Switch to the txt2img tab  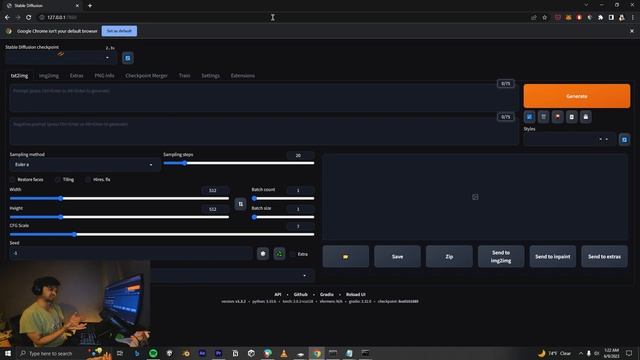pyautogui.click(x=19, y=76)
